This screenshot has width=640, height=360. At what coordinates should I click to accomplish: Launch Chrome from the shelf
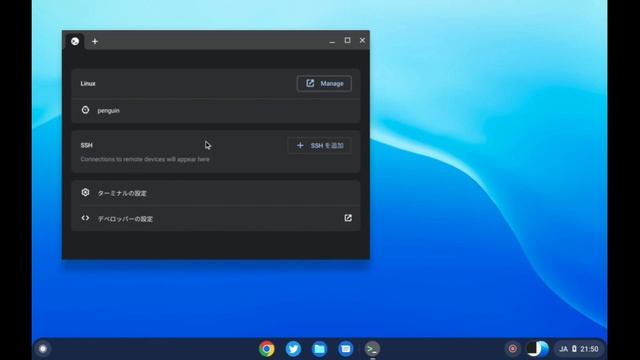coord(267,349)
